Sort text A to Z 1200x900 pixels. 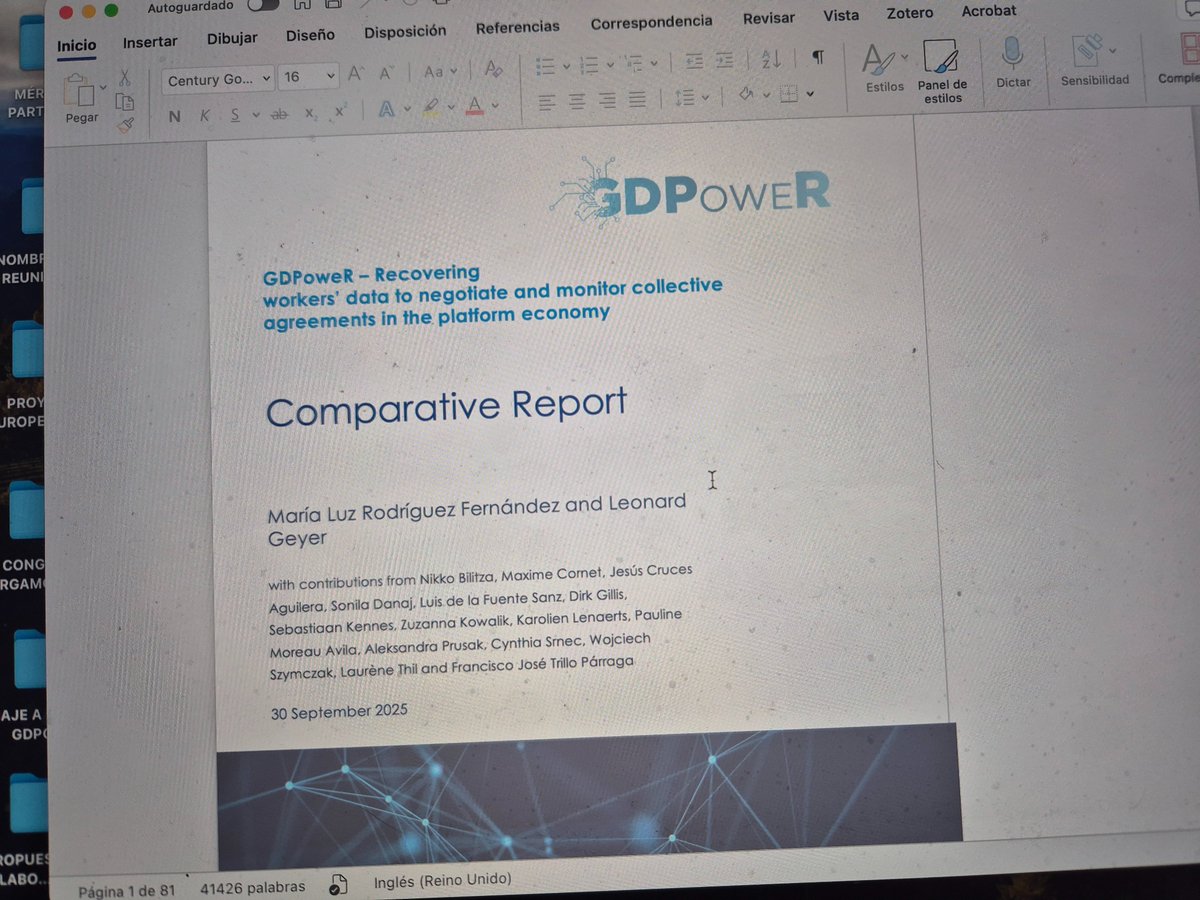tap(770, 60)
